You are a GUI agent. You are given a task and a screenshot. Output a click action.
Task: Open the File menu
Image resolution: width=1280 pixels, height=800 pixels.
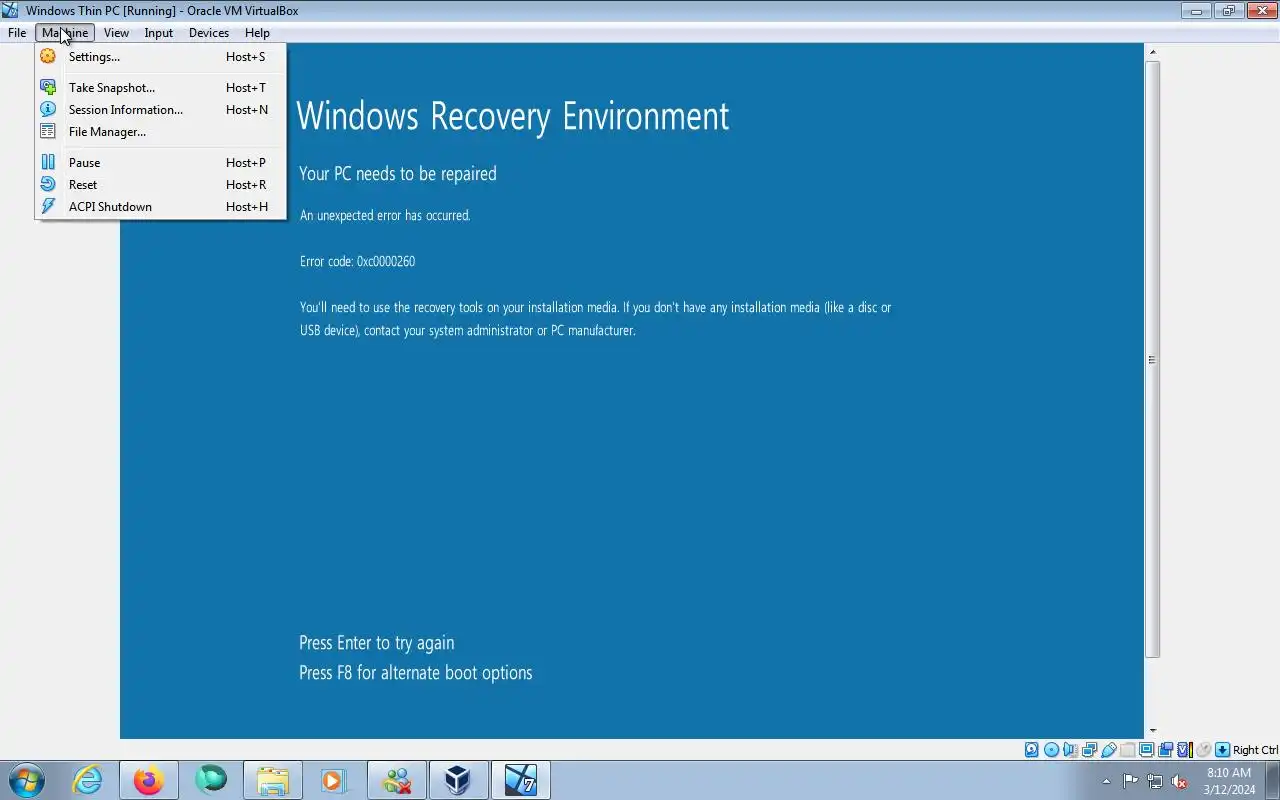coord(17,33)
